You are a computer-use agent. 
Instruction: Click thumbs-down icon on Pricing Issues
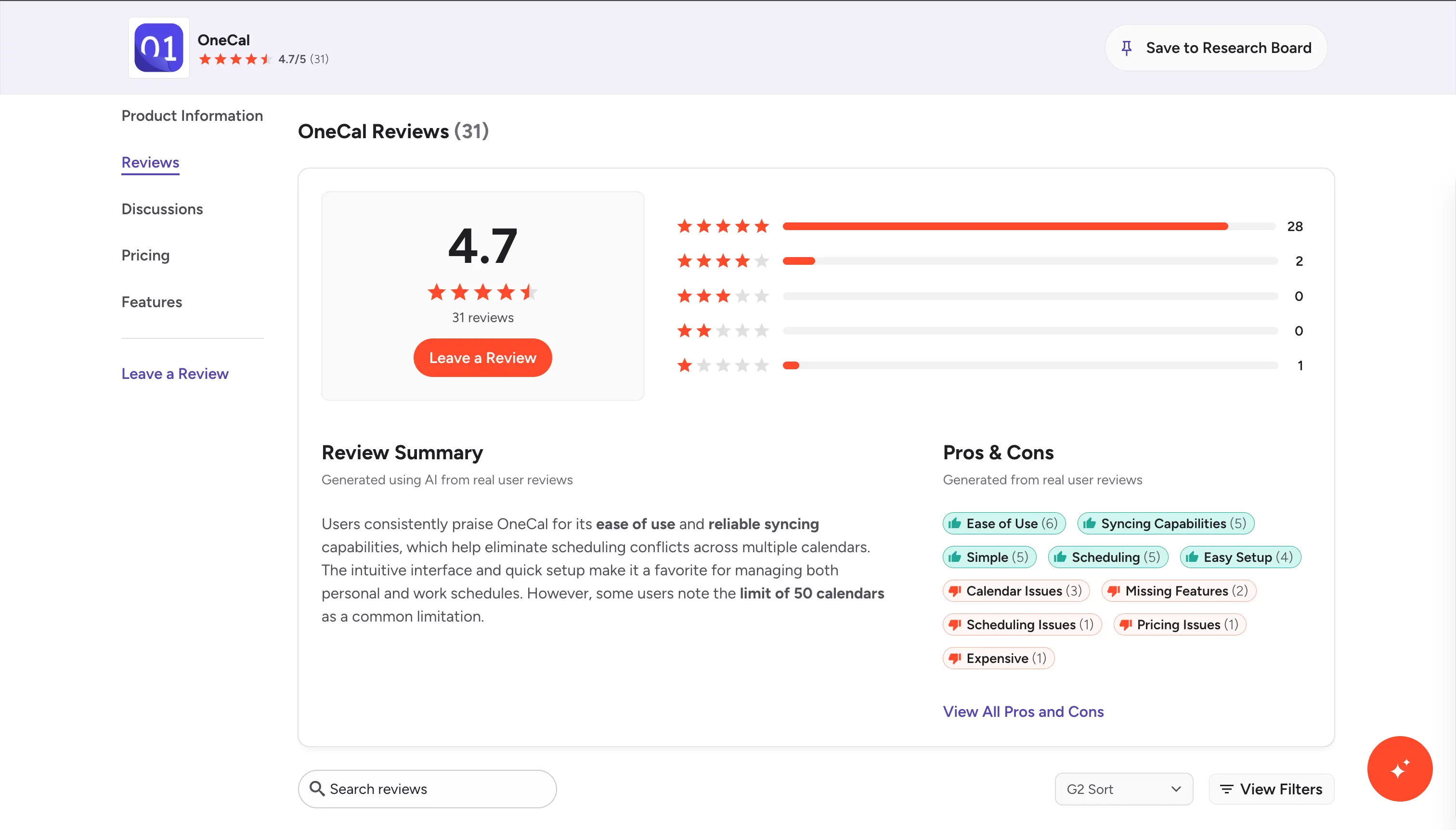[x=1125, y=625]
